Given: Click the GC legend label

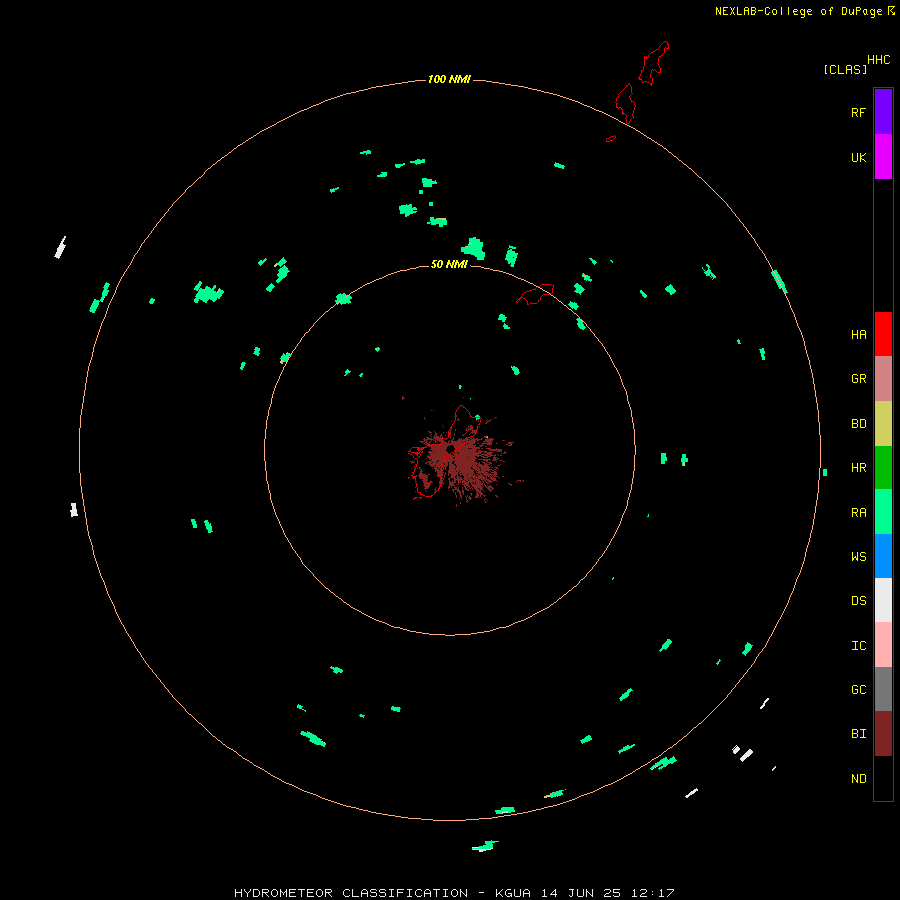Looking at the screenshot, I should coord(858,689).
